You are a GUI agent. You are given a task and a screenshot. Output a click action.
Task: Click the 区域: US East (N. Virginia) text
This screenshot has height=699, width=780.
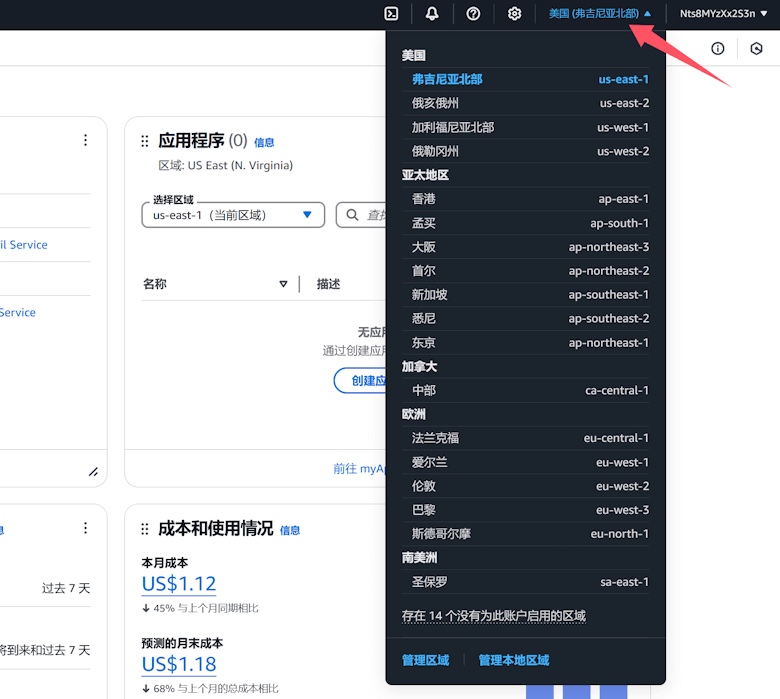[225, 165]
